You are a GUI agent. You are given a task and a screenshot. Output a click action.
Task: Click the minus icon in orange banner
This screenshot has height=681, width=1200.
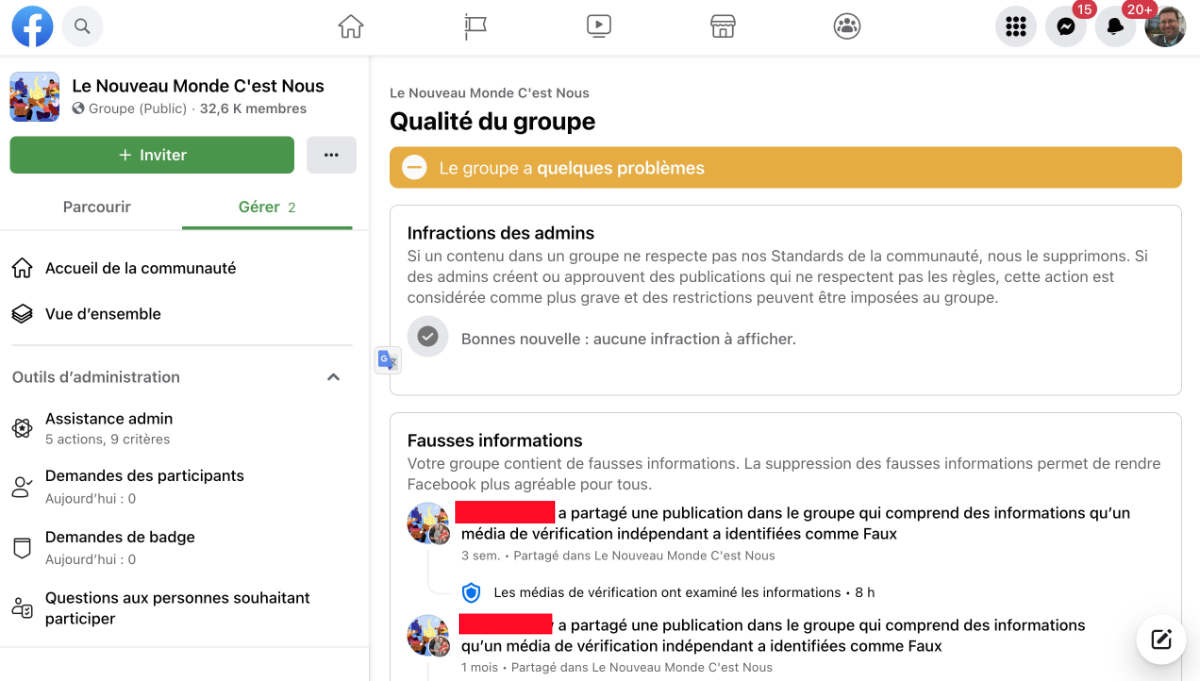(414, 168)
